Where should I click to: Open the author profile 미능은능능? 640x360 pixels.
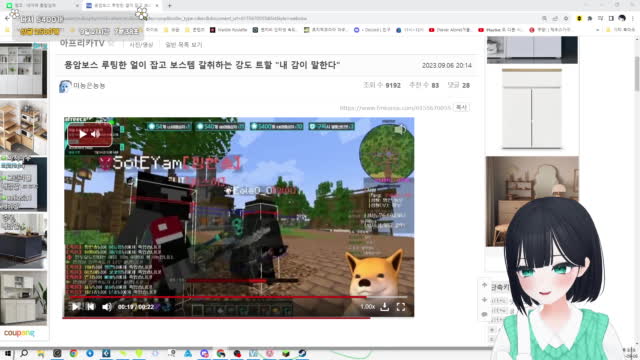pyautogui.click(x=89, y=85)
